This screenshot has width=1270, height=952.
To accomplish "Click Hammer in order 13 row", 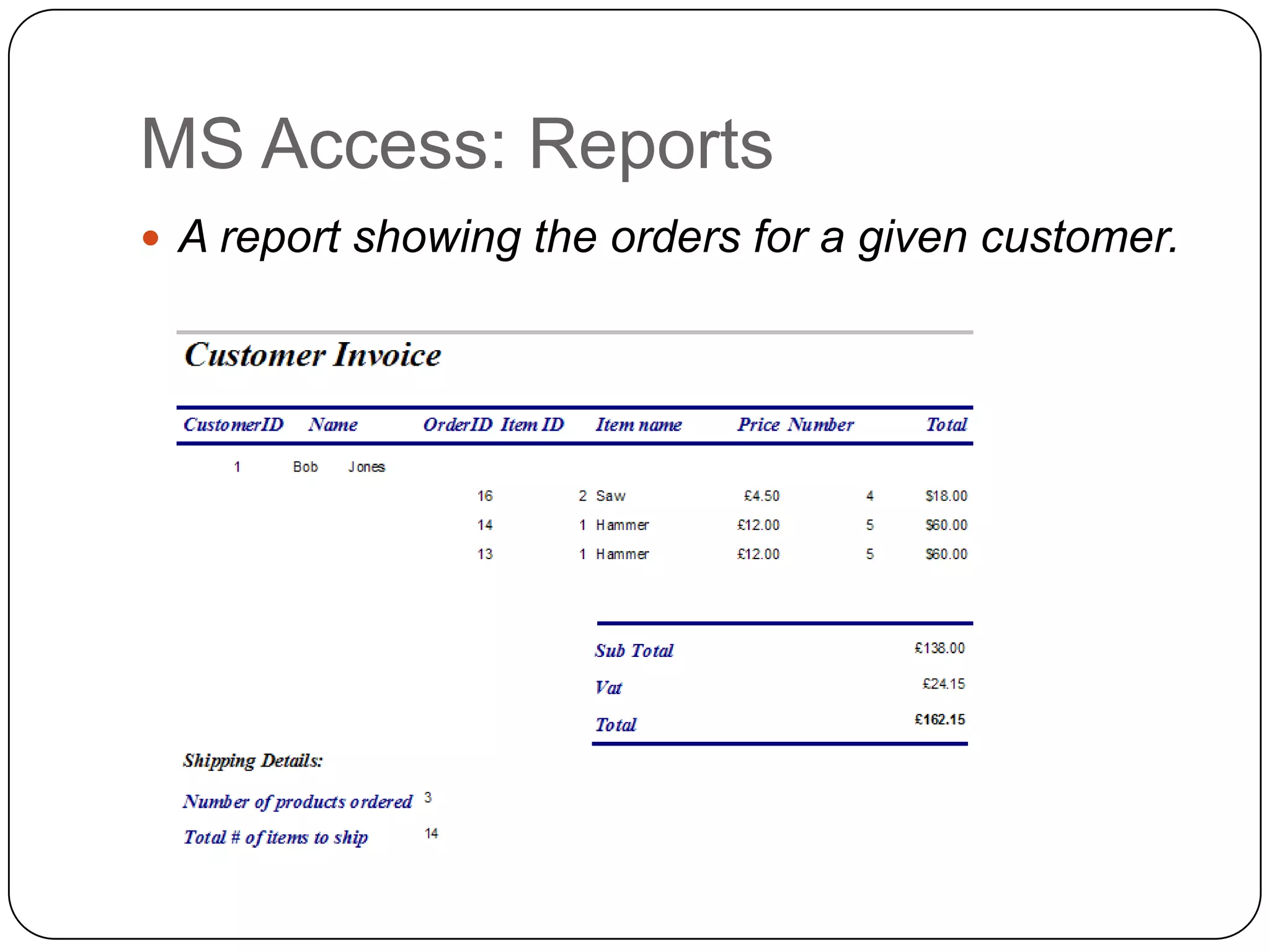I will (622, 554).
